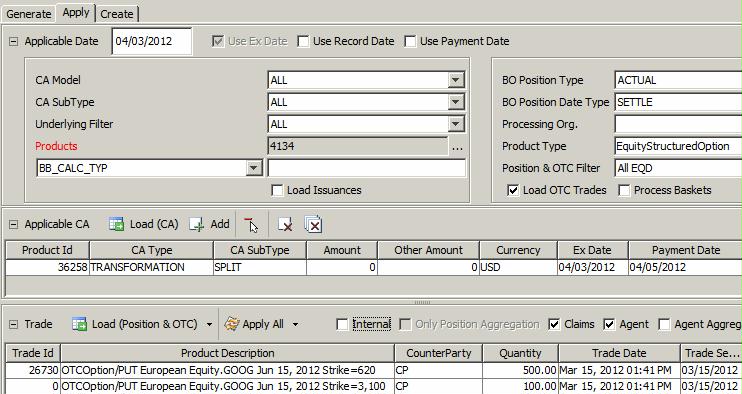742x394 pixels.
Task: Collapse the Trade section
Action: tap(14, 324)
